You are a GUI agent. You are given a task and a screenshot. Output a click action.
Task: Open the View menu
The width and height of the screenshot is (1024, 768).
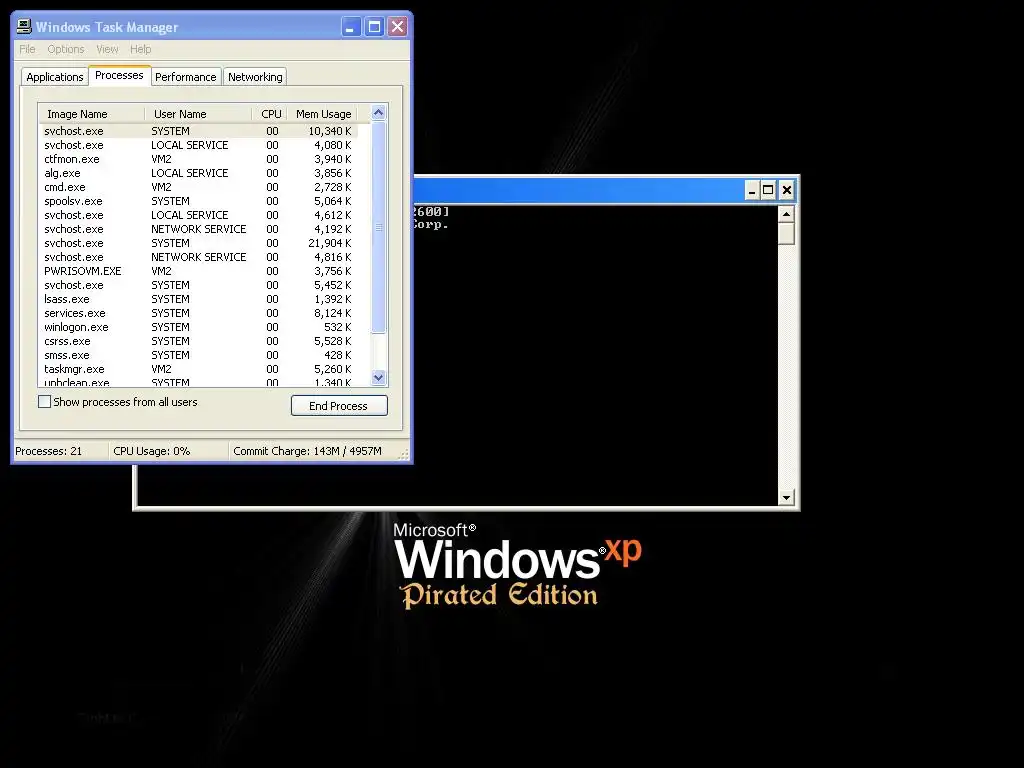(x=107, y=49)
